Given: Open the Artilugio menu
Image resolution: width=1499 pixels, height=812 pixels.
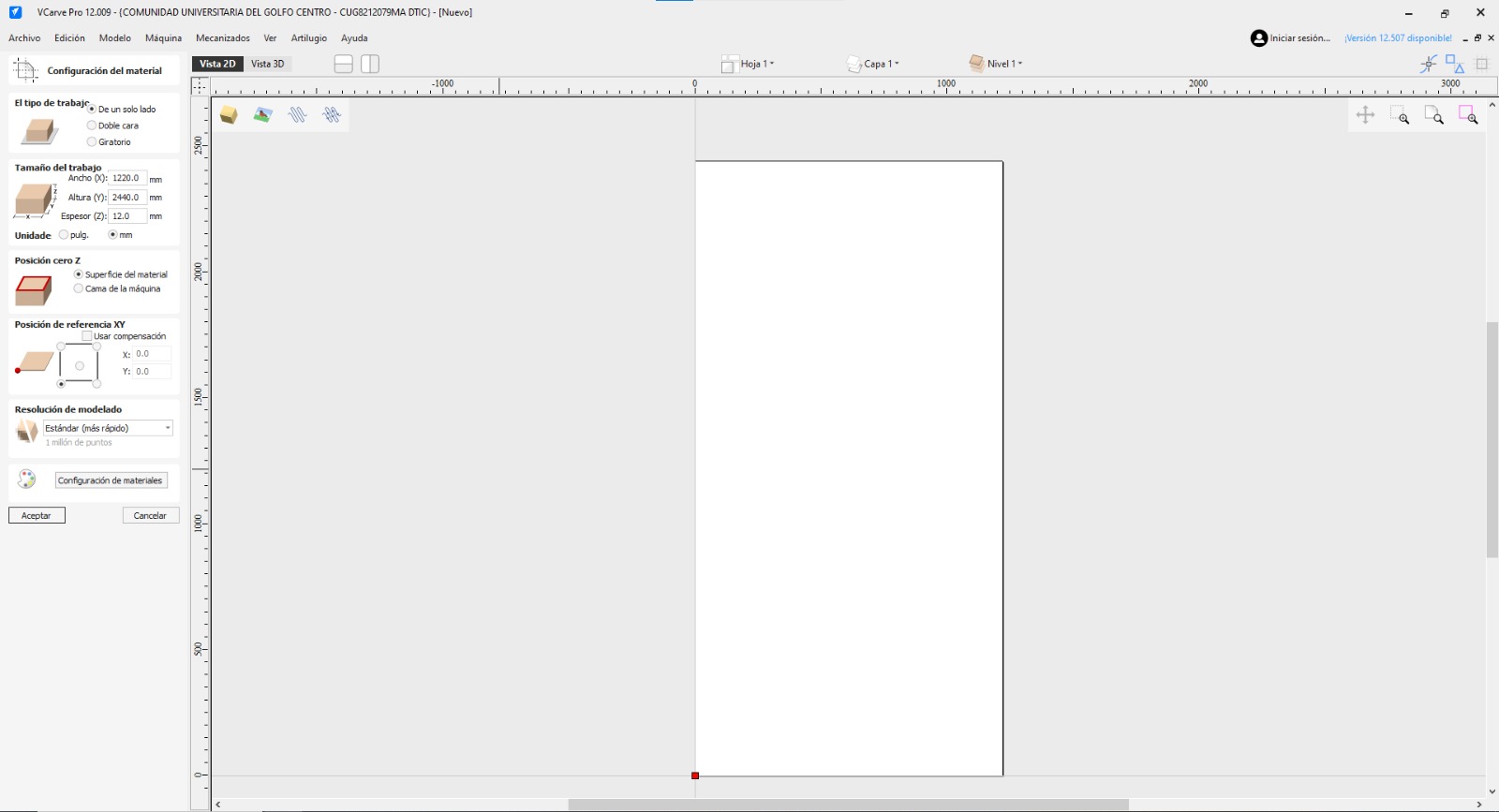Looking at the screenshot, I should click(x=309, y=38).
